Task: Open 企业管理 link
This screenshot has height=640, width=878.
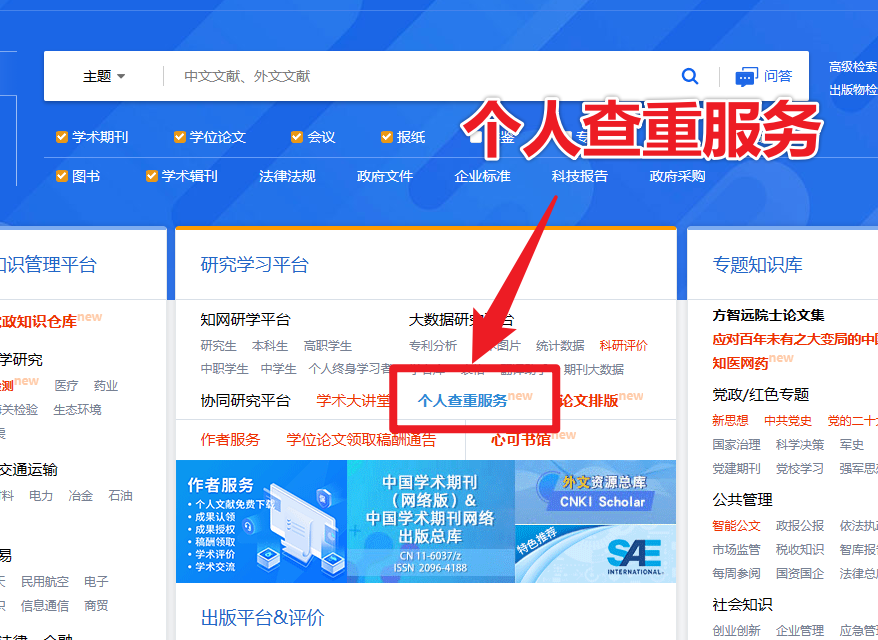Action: click(x=800, y=630)
